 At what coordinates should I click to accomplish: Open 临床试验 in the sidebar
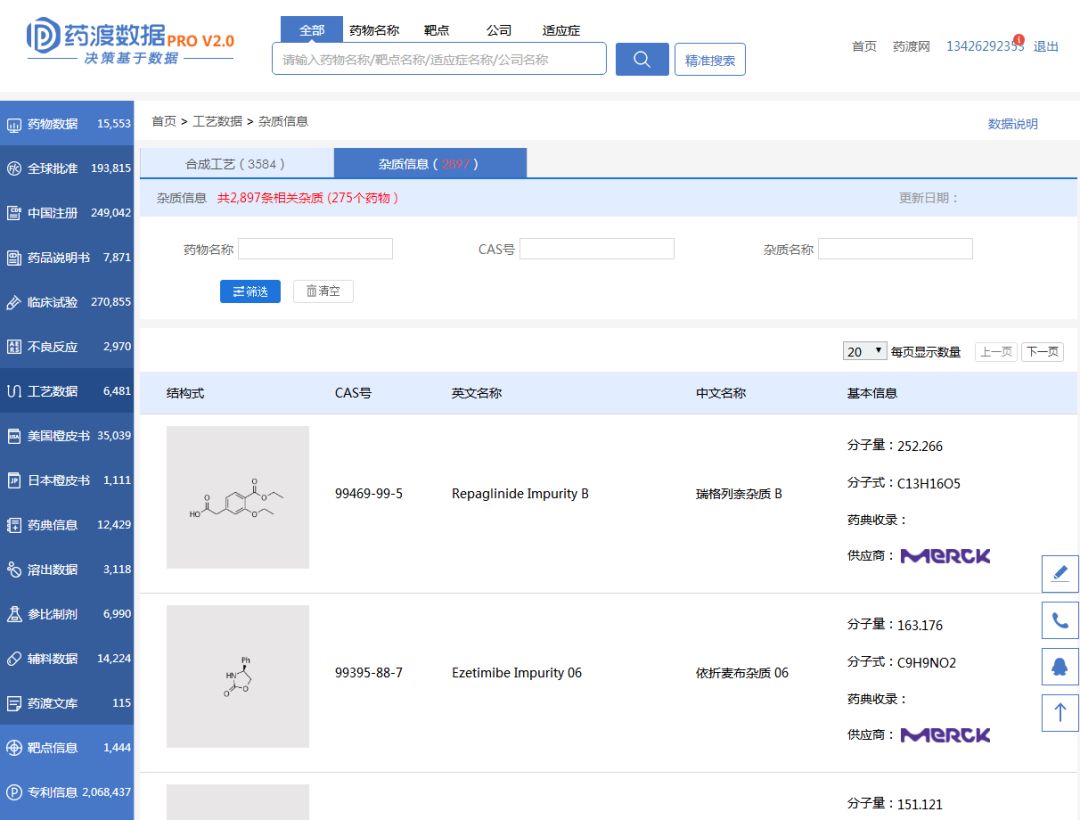[x=66, y=302]
